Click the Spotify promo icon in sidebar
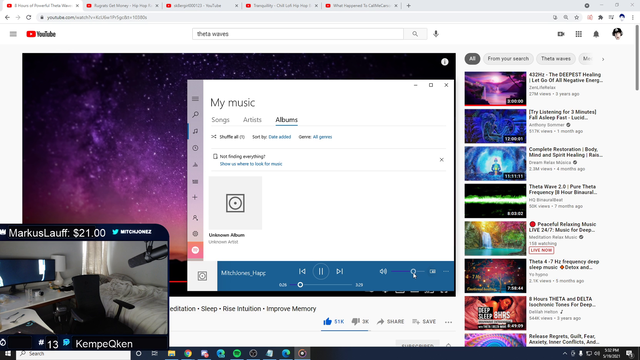 [x=195, y=250]
